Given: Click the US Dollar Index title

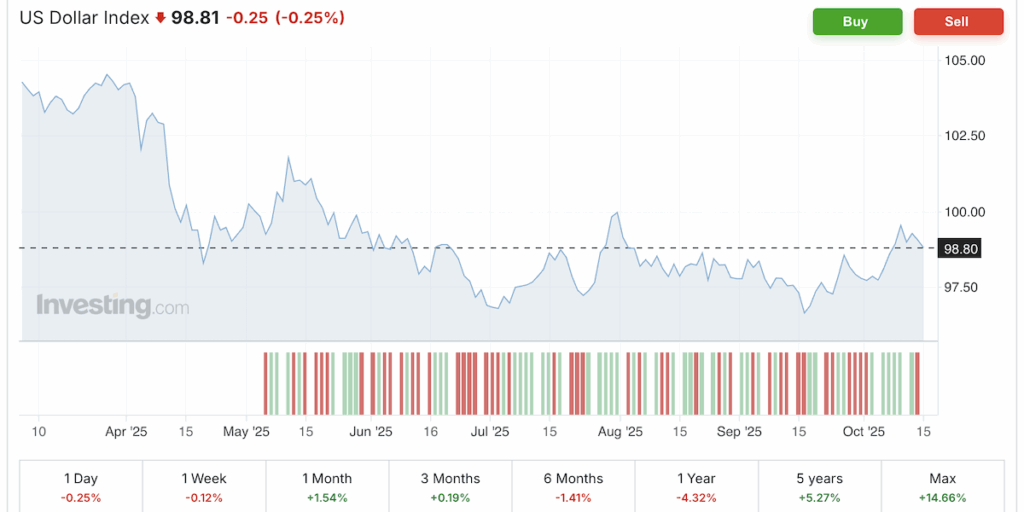Looking at the screenshot, I should point(84,18).
